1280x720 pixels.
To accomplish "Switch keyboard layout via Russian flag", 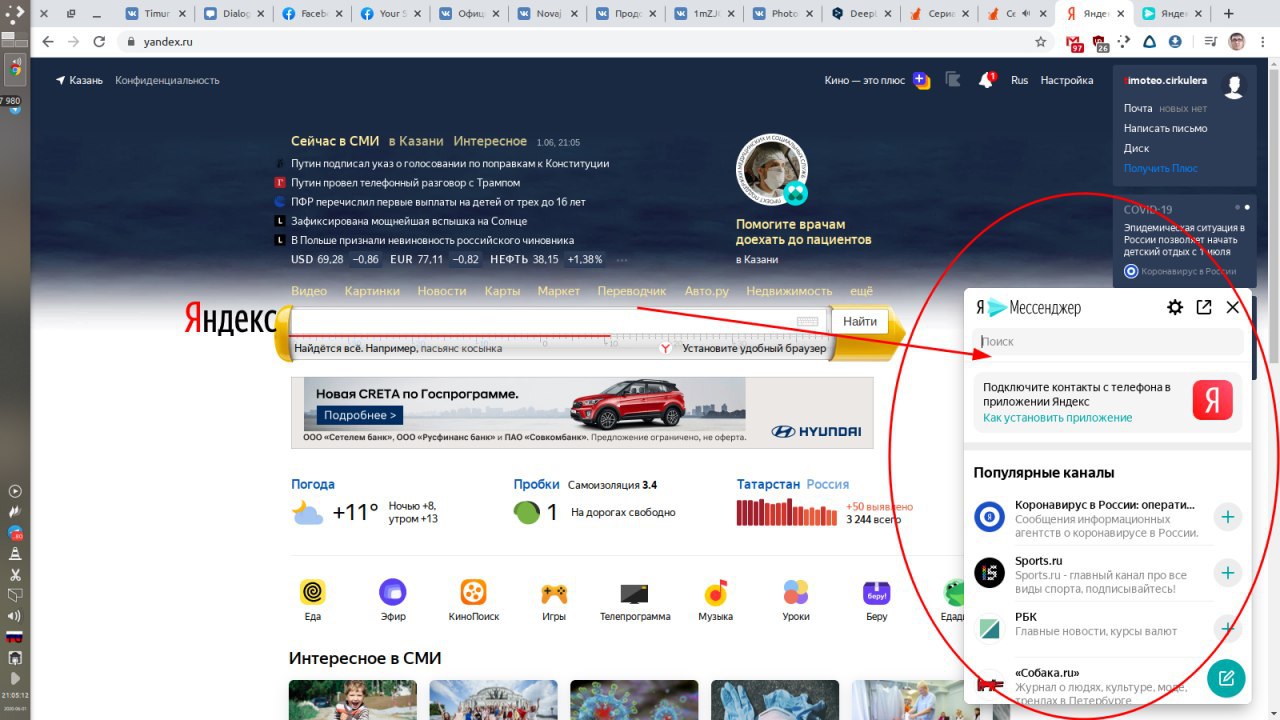I will point(15,636).
